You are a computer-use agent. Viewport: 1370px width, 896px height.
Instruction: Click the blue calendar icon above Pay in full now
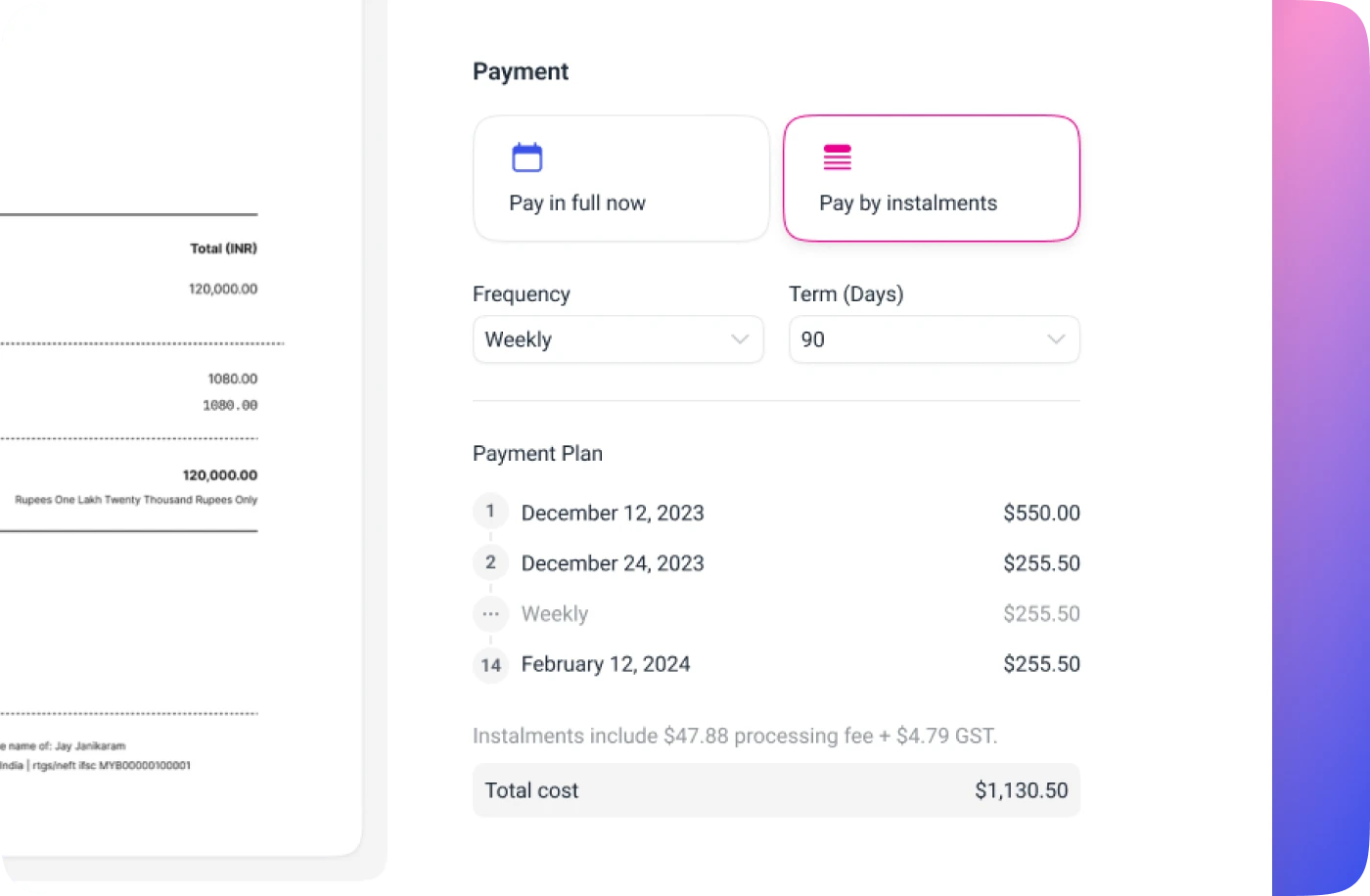pos(526,156)
